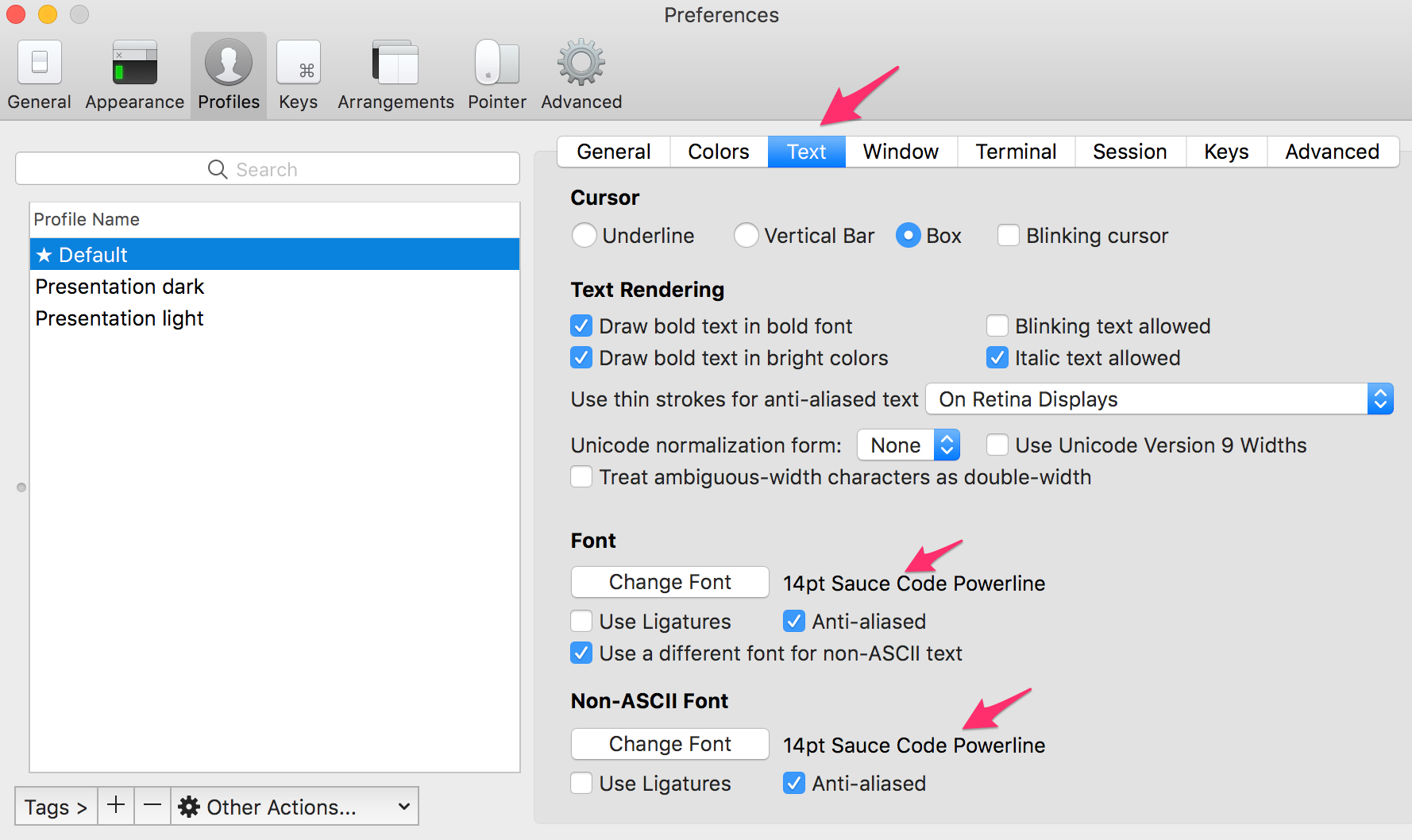Screen dimensions: 1412x840
Task: Expand the Other Actions menu
Action: point(295,807)
